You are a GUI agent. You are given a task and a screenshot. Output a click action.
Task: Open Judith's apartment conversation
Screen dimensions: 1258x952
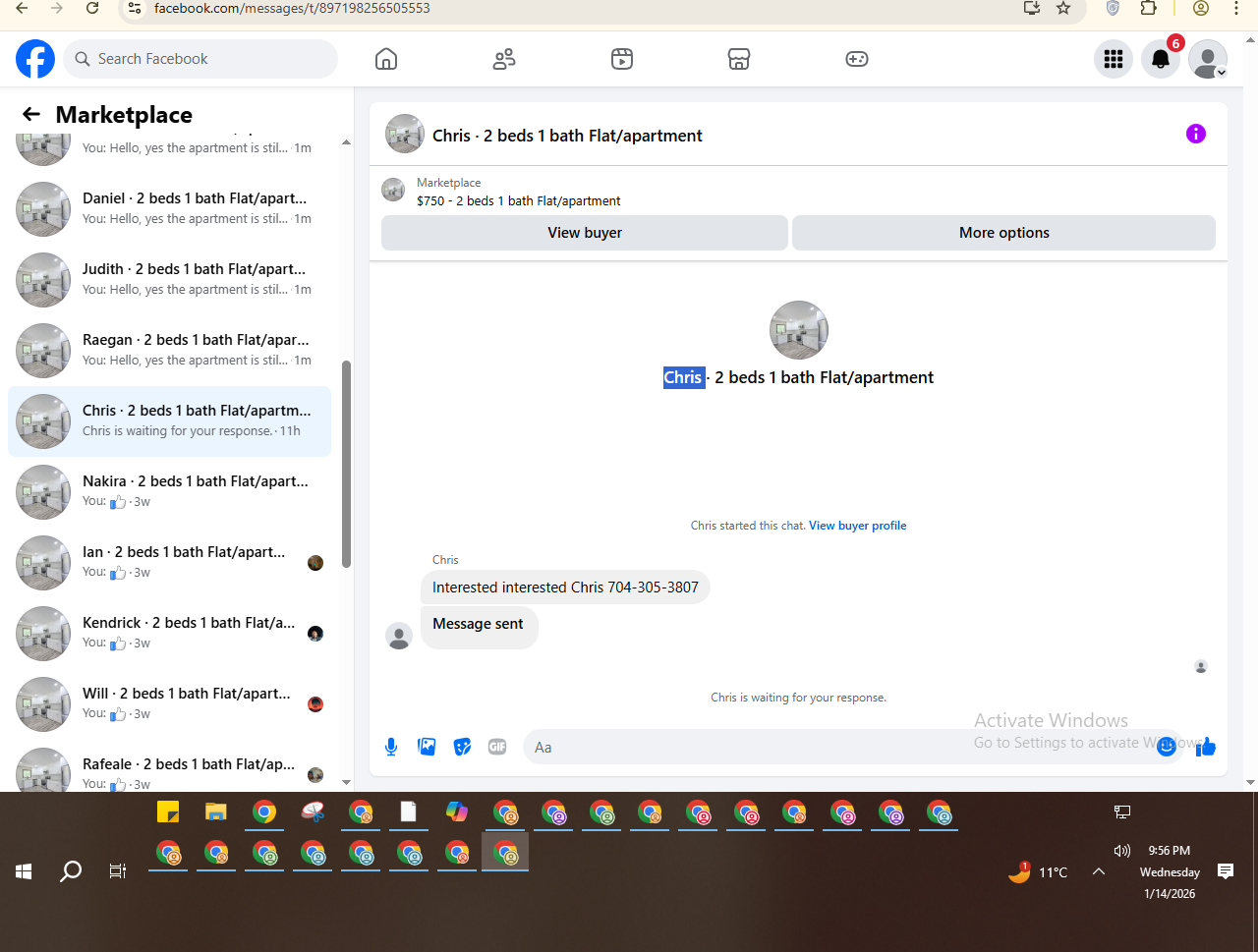169,279
